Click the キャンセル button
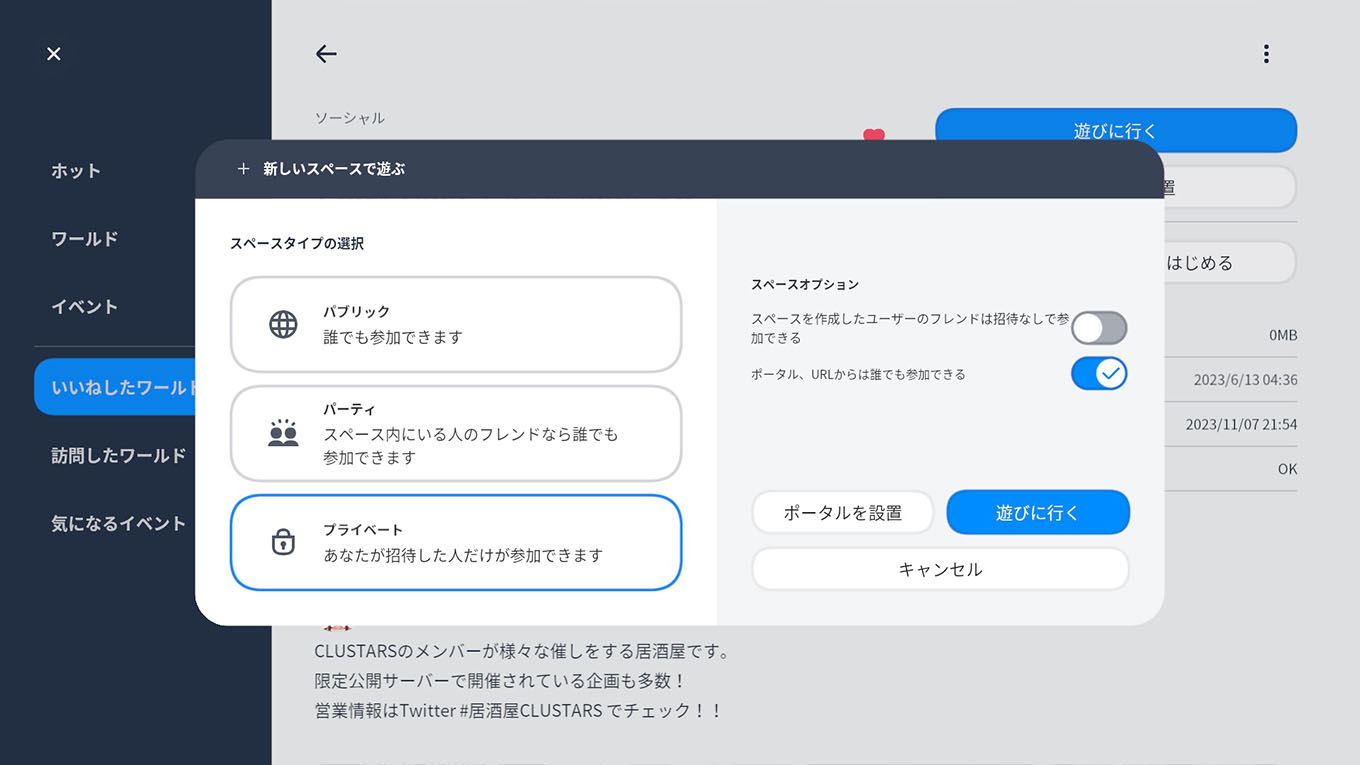The image size is (1360, 765). click(x=940, y=569)
